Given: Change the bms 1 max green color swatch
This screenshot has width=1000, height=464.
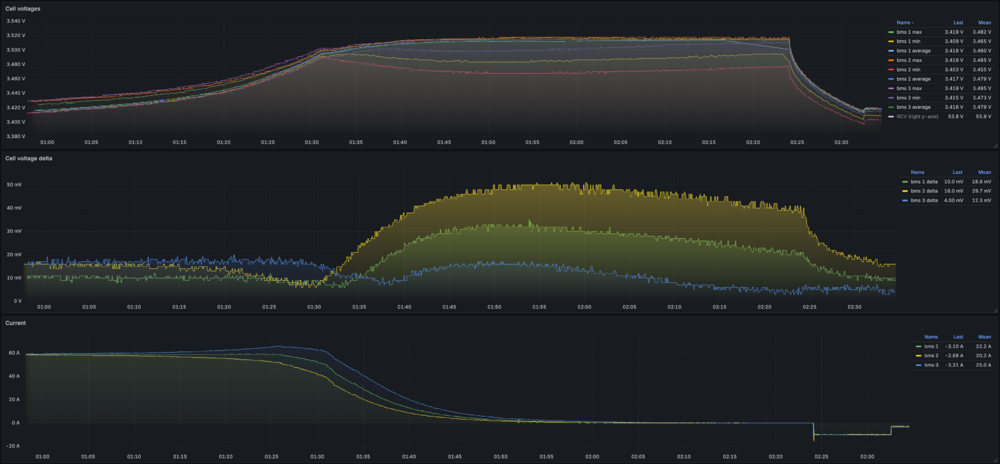Looking at the screenshot, I should tap(891, 31).
